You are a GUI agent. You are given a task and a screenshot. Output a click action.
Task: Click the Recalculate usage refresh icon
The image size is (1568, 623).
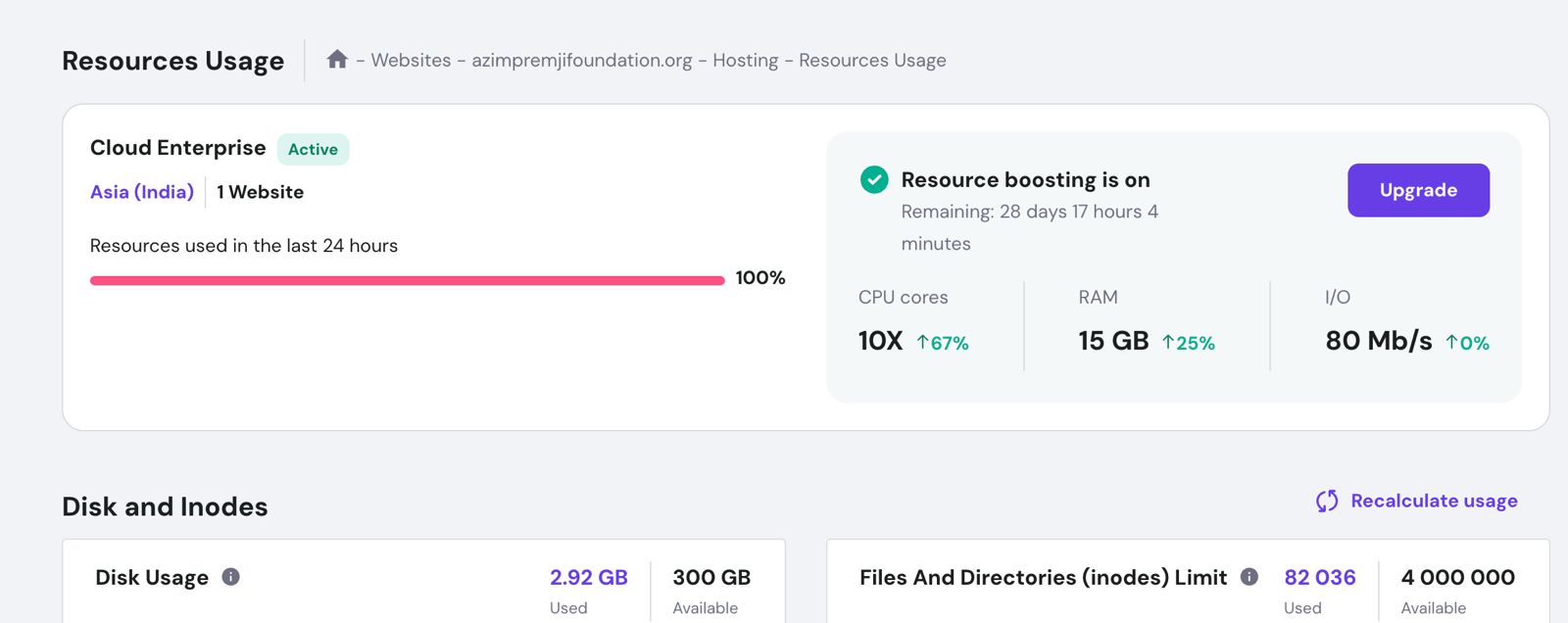coord(1327,502)
